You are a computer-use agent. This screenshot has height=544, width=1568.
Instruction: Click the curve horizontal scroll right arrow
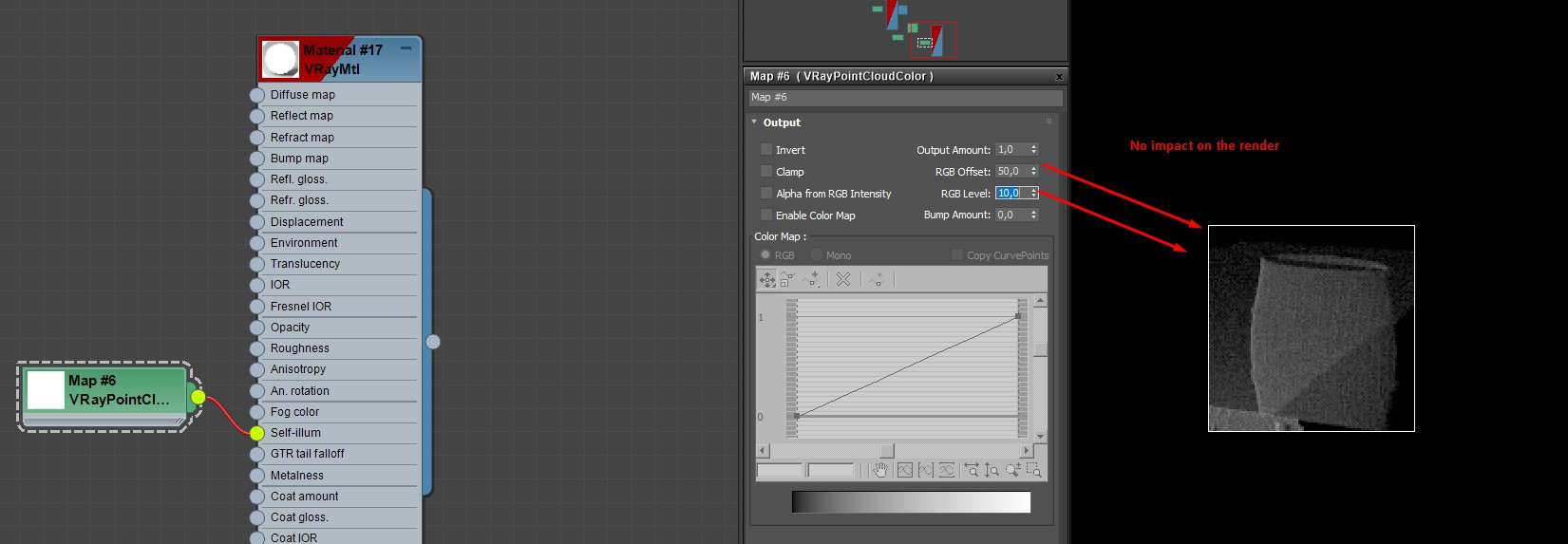click(1026, 451)
